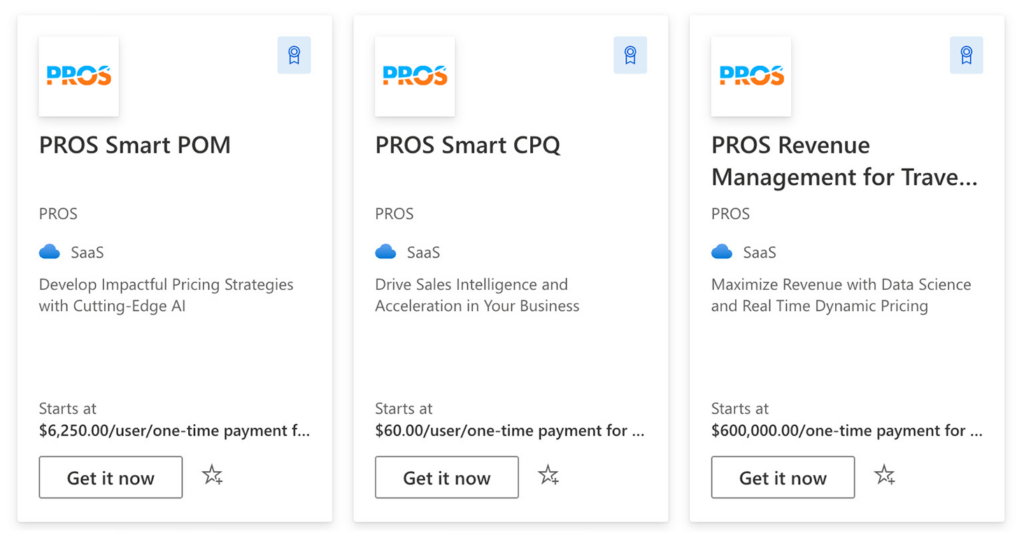Favorite PROS Revenue Management using the star icon
This screenshot has height=539, width=1024.
point(885,475)
